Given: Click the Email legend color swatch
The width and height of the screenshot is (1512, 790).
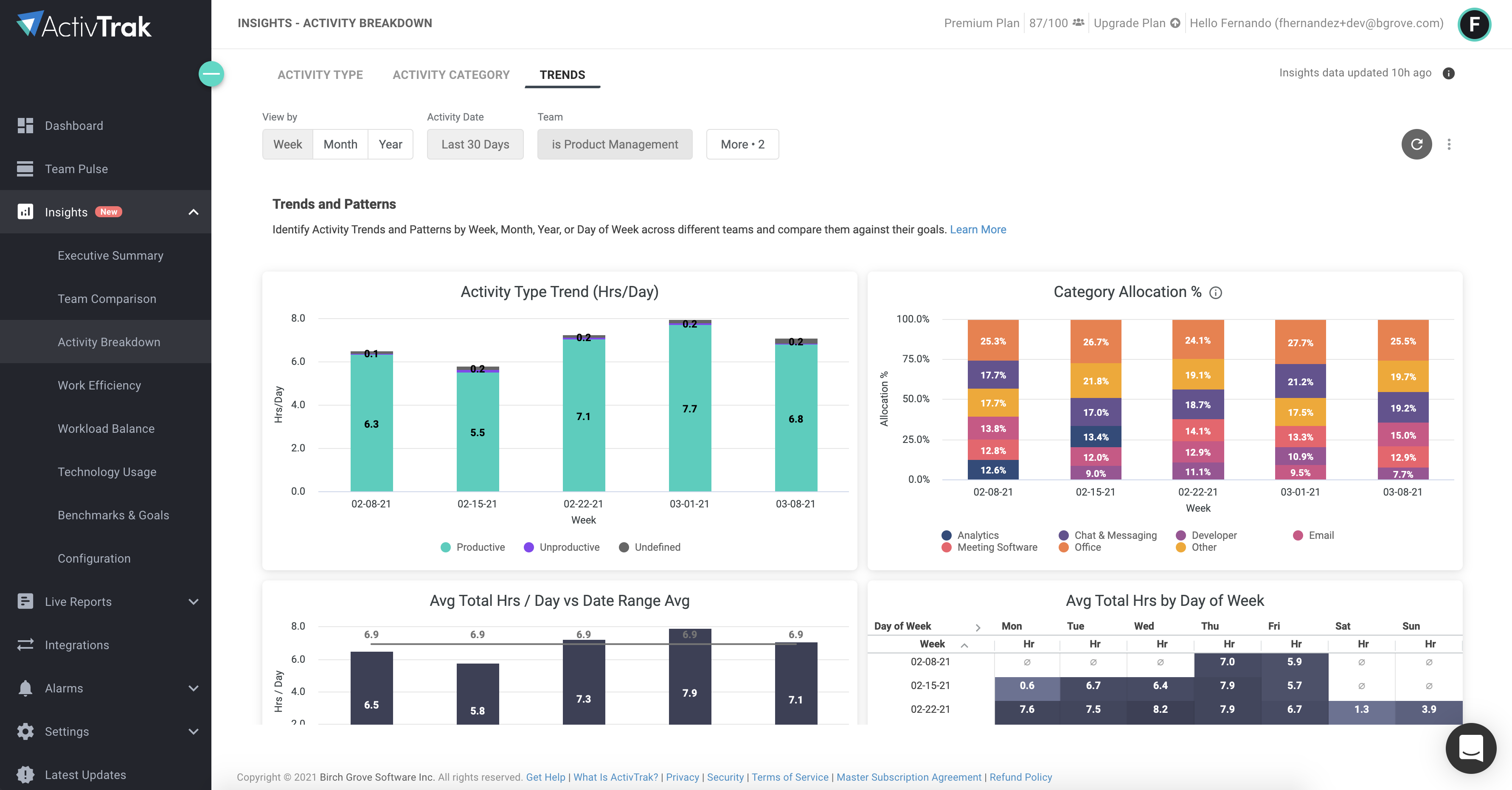Looking at the screenshot, I should 1298,535.
